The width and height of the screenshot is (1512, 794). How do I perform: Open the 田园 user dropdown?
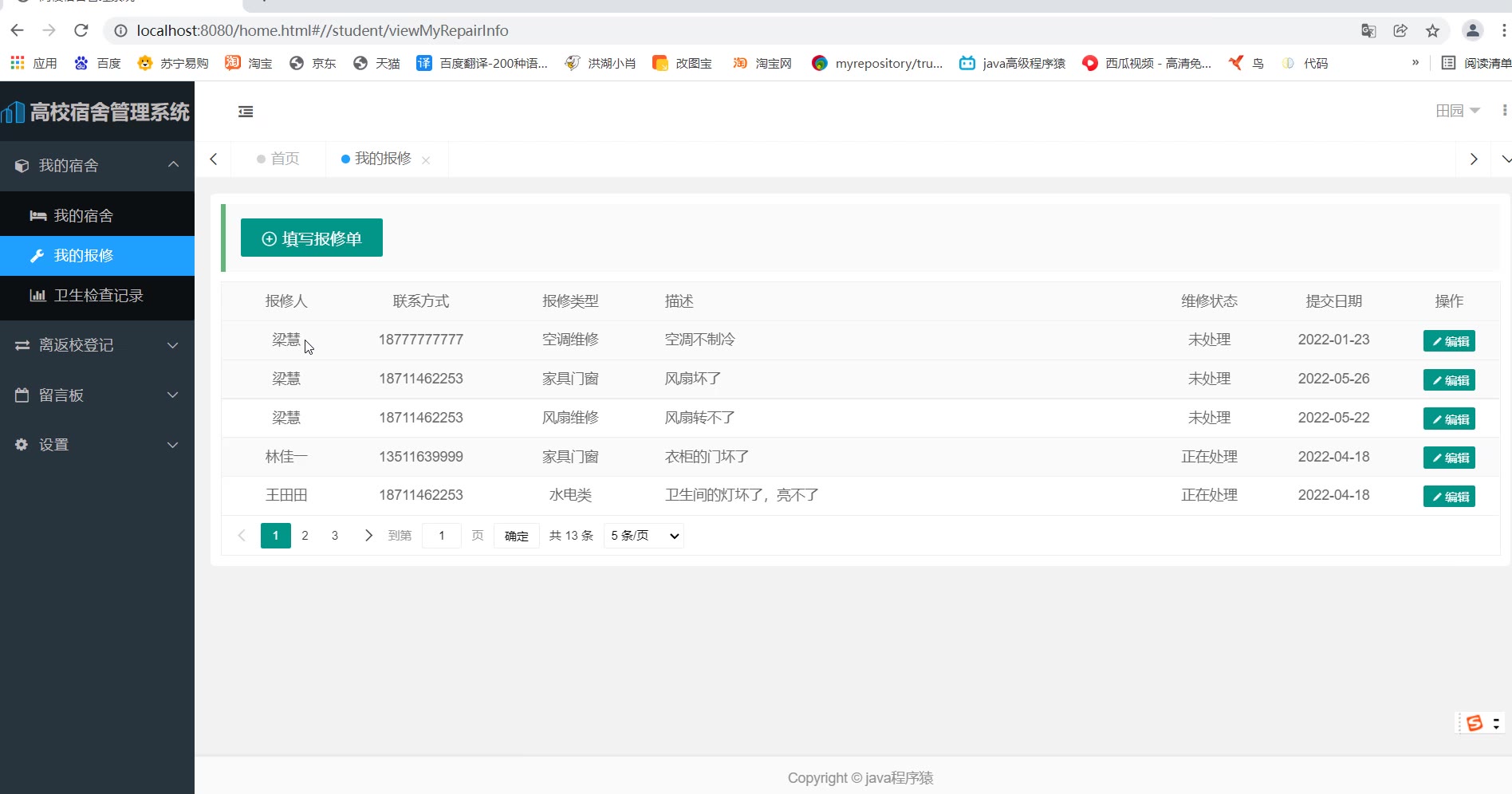pos(1458,111)
